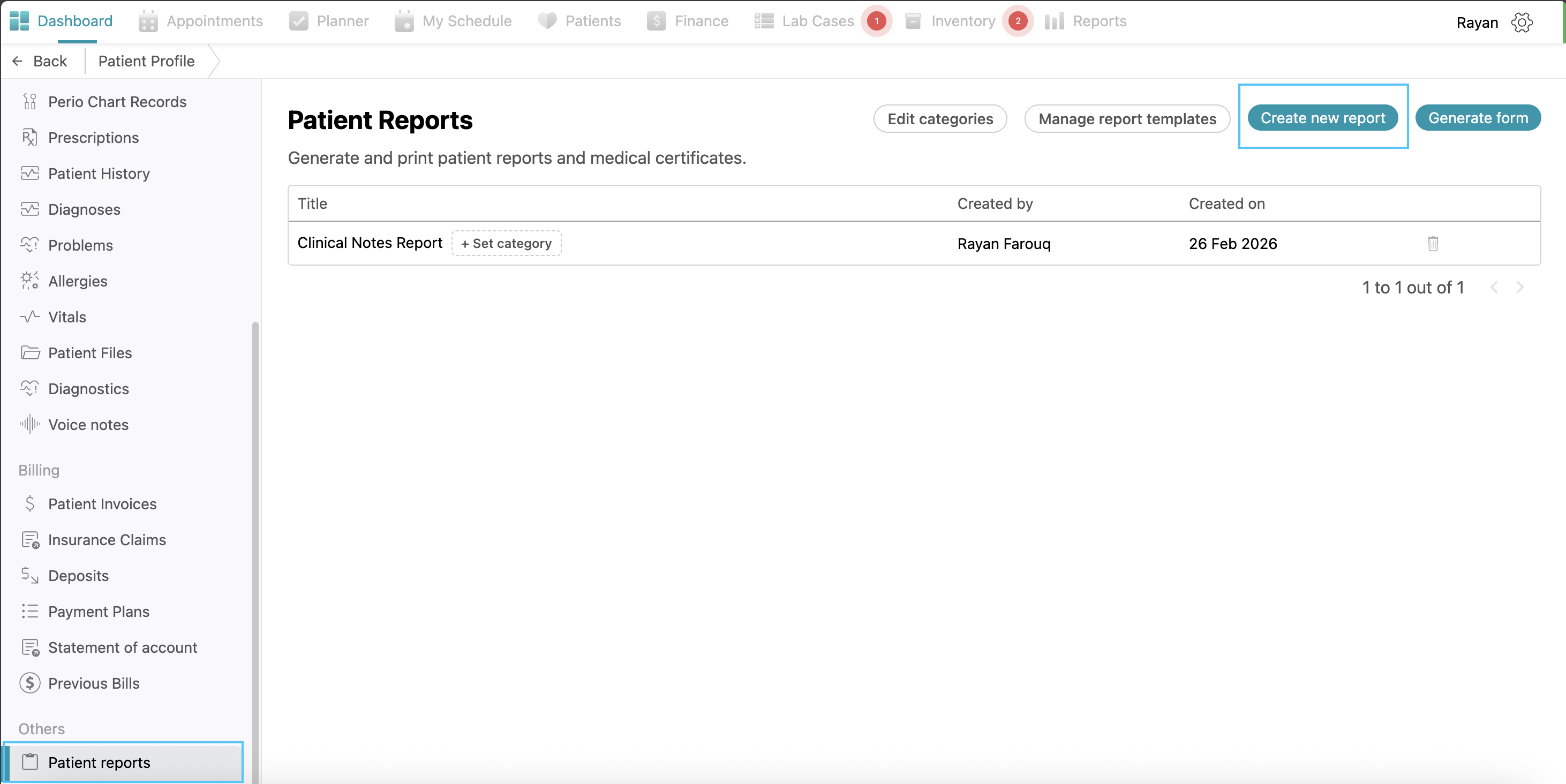Open settings via the gear icon
Screen dimensions: 1566x784
pyautogui.click(x=1522, y=22)
